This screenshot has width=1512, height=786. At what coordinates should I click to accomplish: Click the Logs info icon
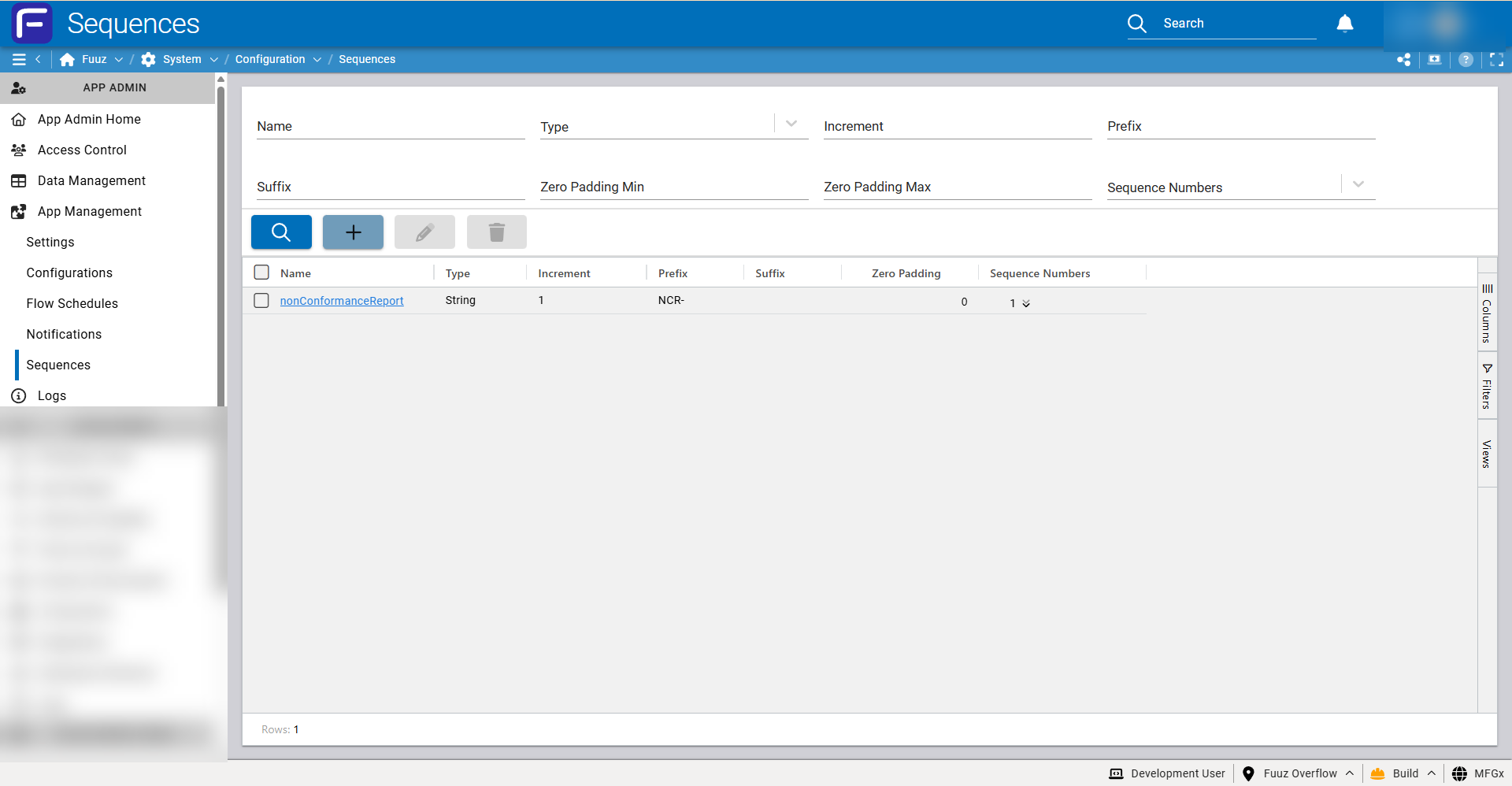tap(19, 395)
